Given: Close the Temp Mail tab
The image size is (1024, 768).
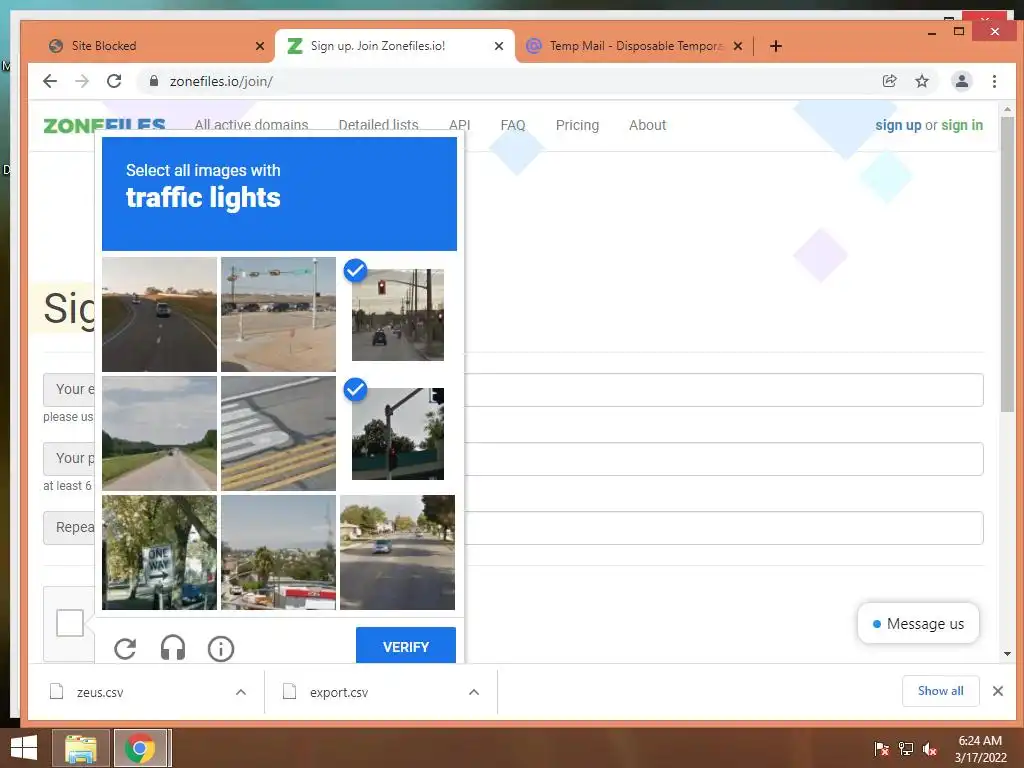Looking at the screenshot, I should [x=737, y=46].
